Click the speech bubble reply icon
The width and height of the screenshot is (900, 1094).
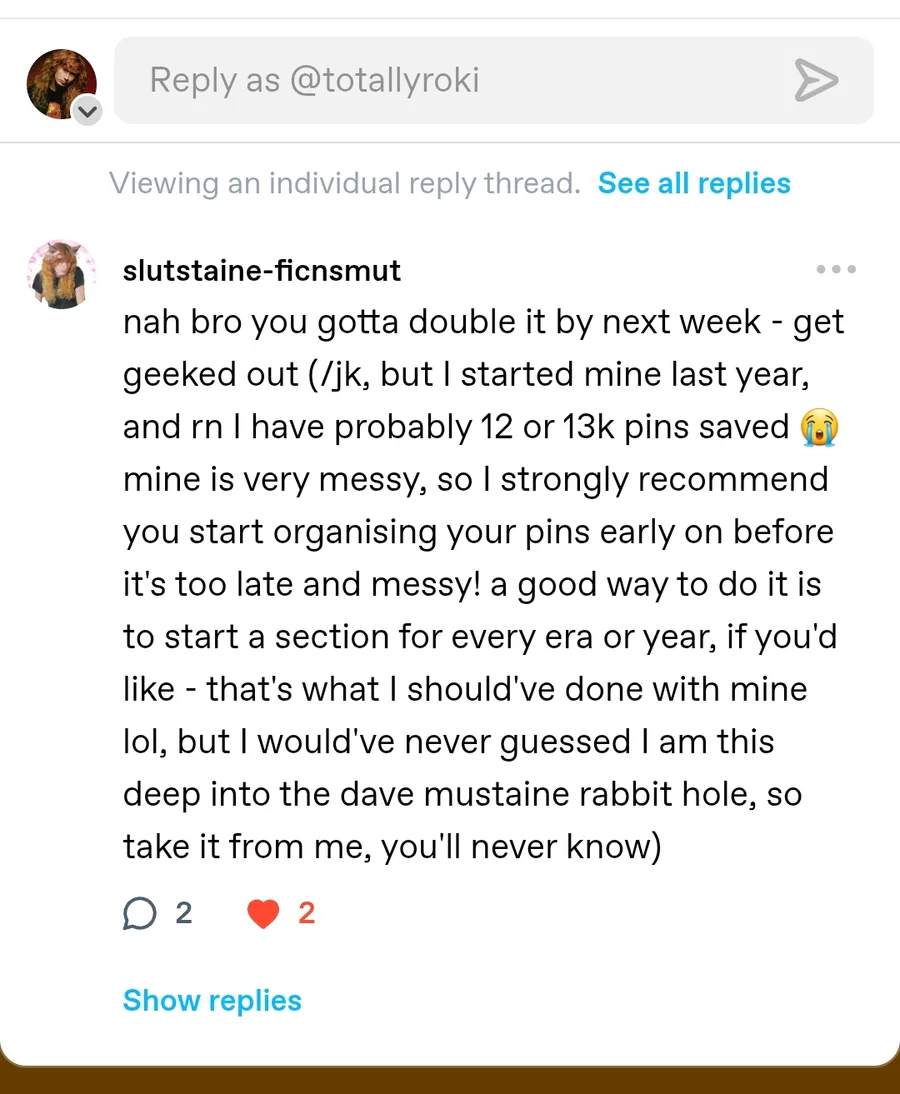coord(140,913)
